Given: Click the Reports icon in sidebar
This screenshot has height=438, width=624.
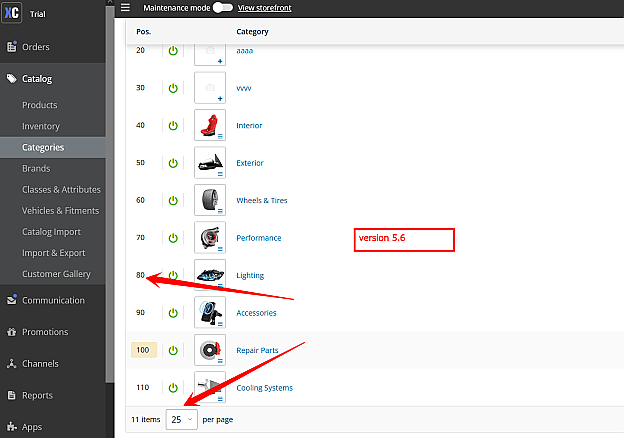Looking at the screenshot, I should click(11, 395).
